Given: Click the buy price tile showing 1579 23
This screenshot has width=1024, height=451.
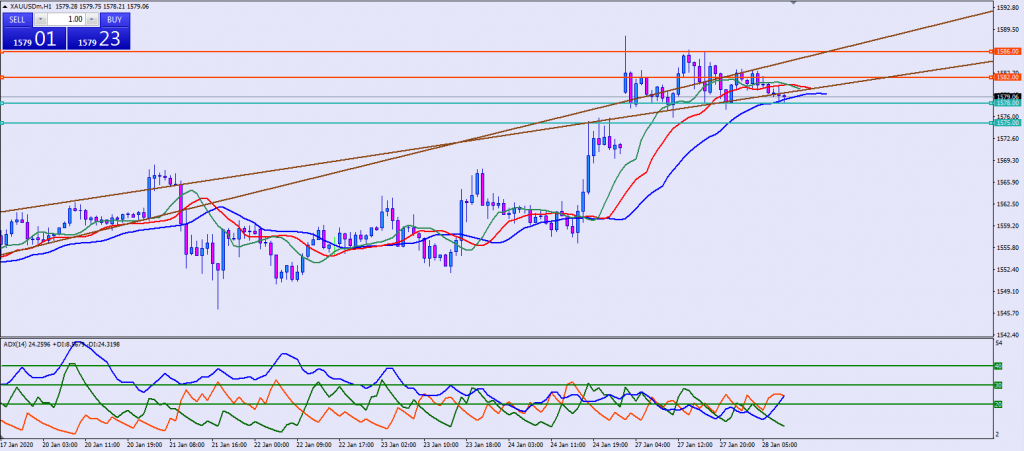Looking at the screenshot, I should tap(98, 40).
